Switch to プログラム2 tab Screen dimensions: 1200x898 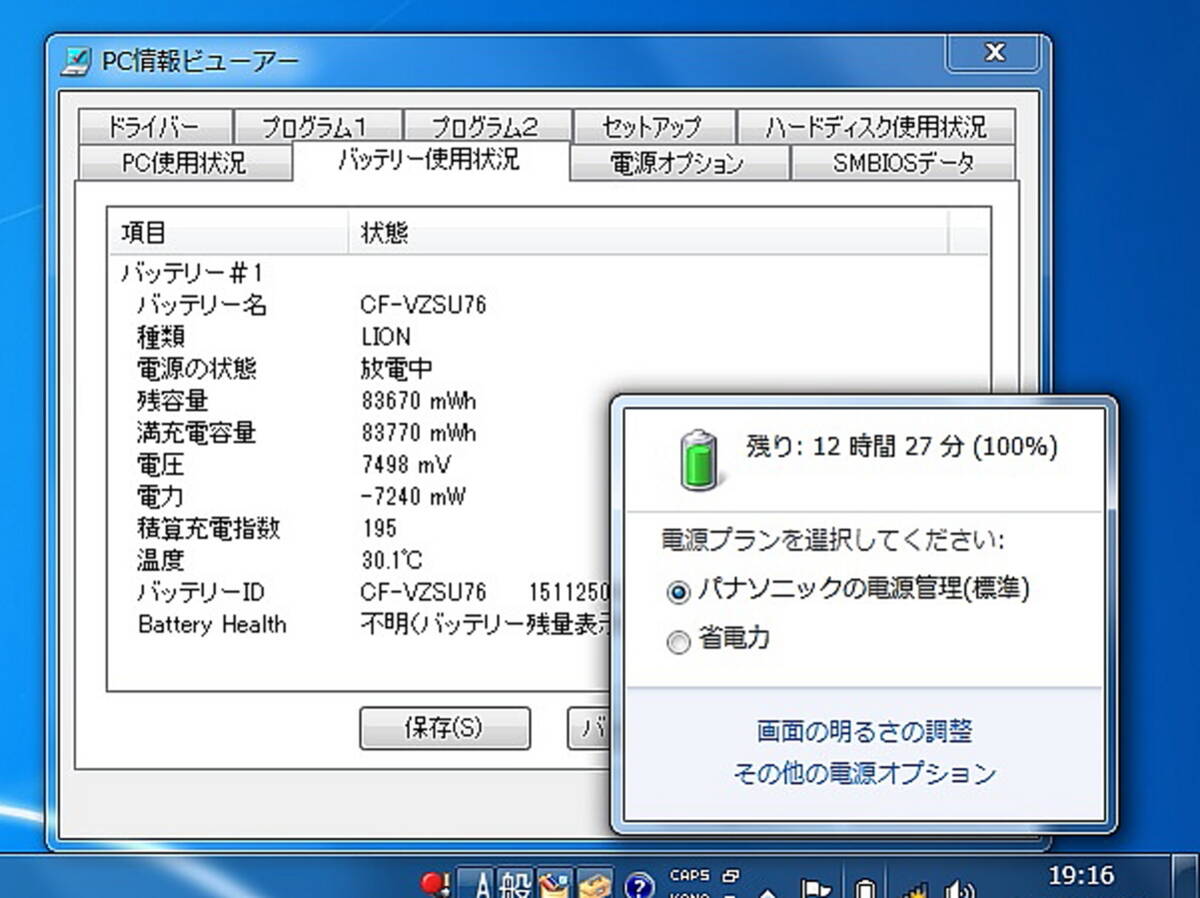pos(487,127)
